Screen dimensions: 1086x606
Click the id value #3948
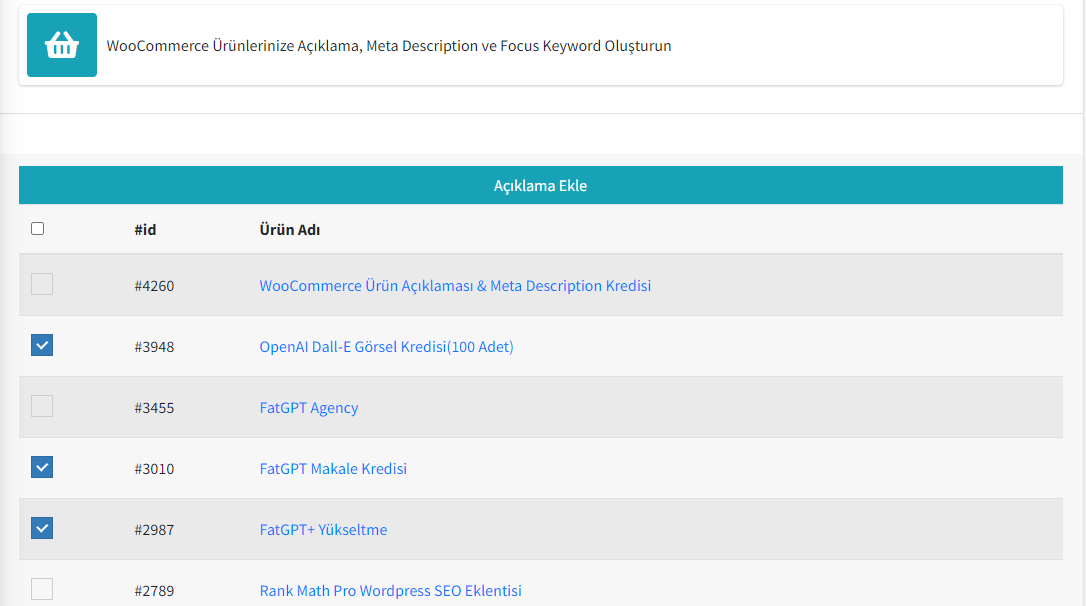click(154, 346)
